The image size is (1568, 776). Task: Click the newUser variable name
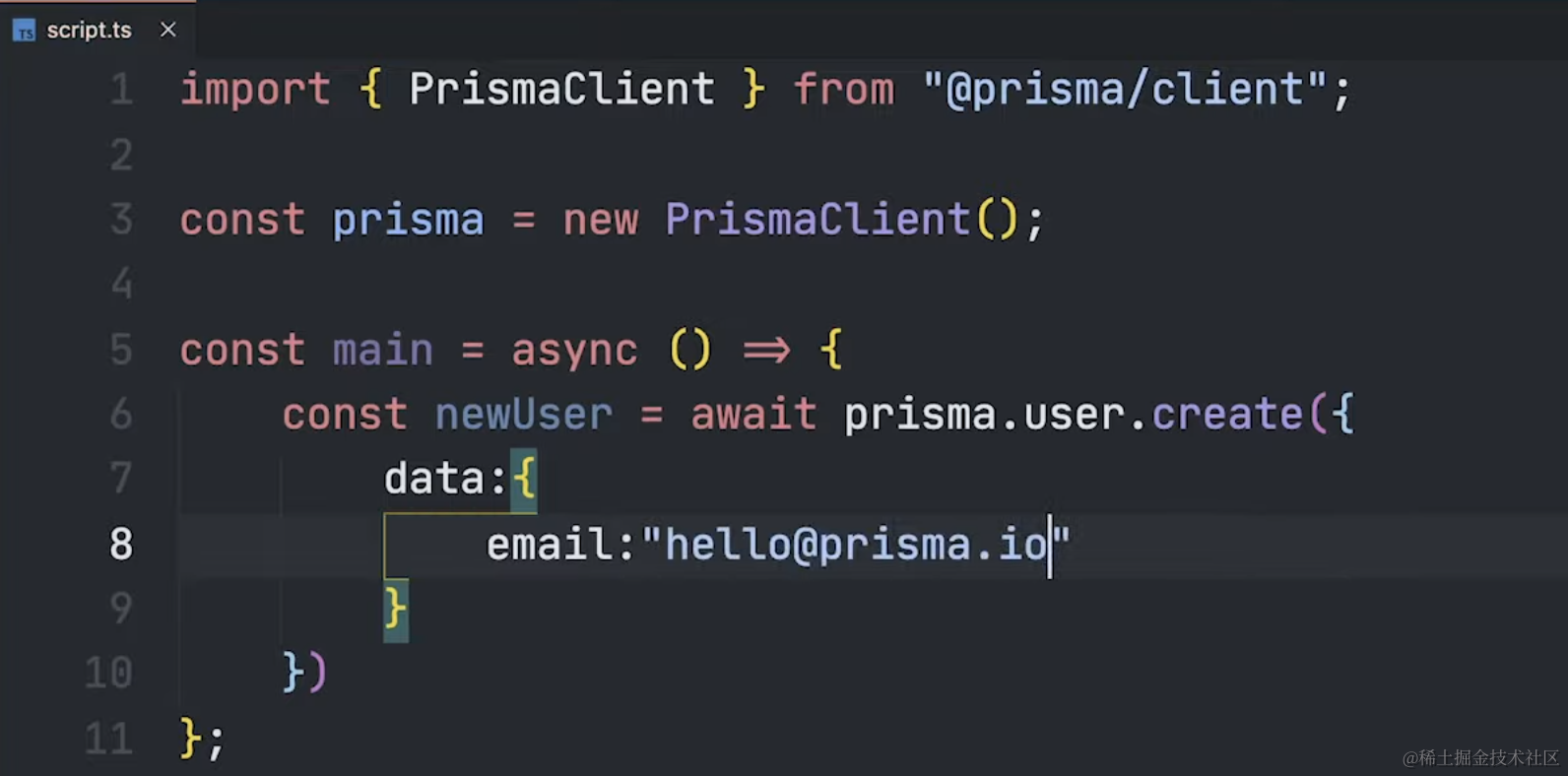coord(523,415)
